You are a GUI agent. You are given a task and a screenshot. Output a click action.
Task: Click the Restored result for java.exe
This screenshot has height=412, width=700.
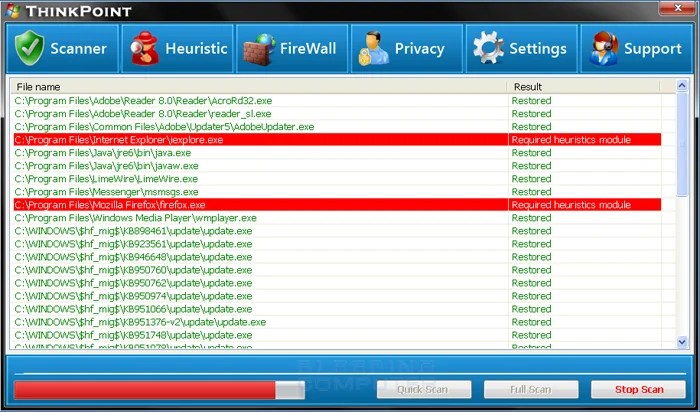[x=531, y=153]
